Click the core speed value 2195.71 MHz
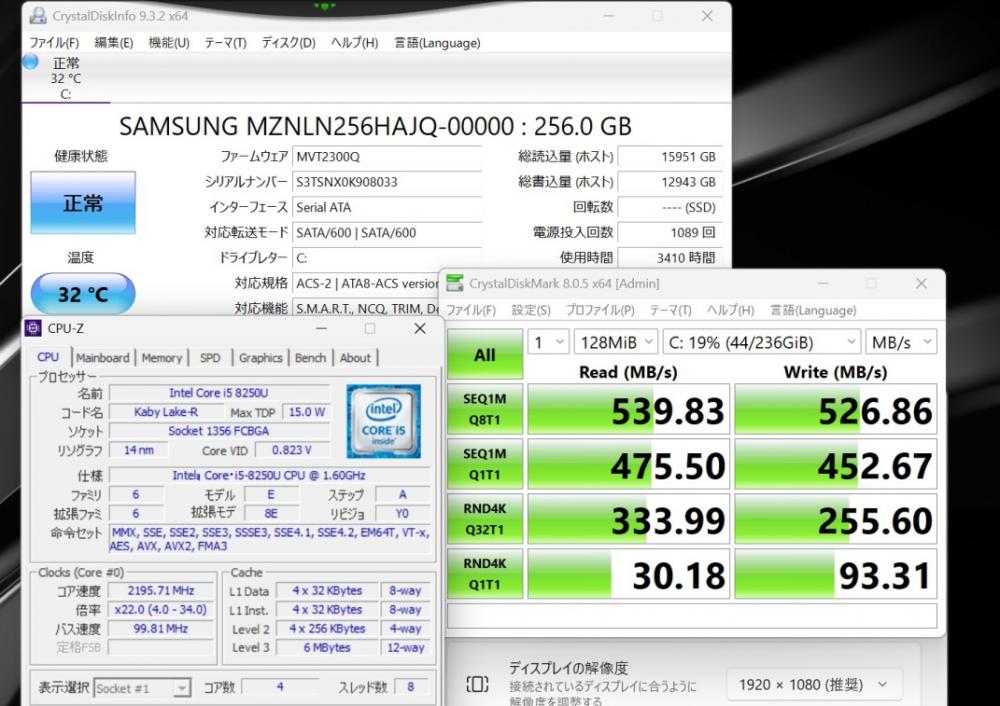This screenshot has height=706, width=1000. [x=161, y=591]
